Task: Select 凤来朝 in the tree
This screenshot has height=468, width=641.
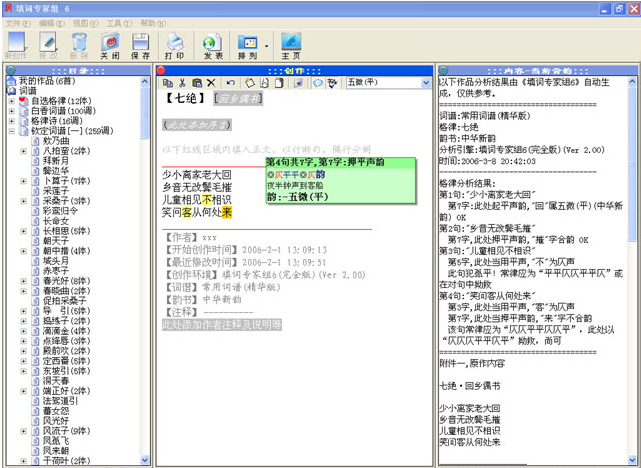Action: tap(56, 451)
